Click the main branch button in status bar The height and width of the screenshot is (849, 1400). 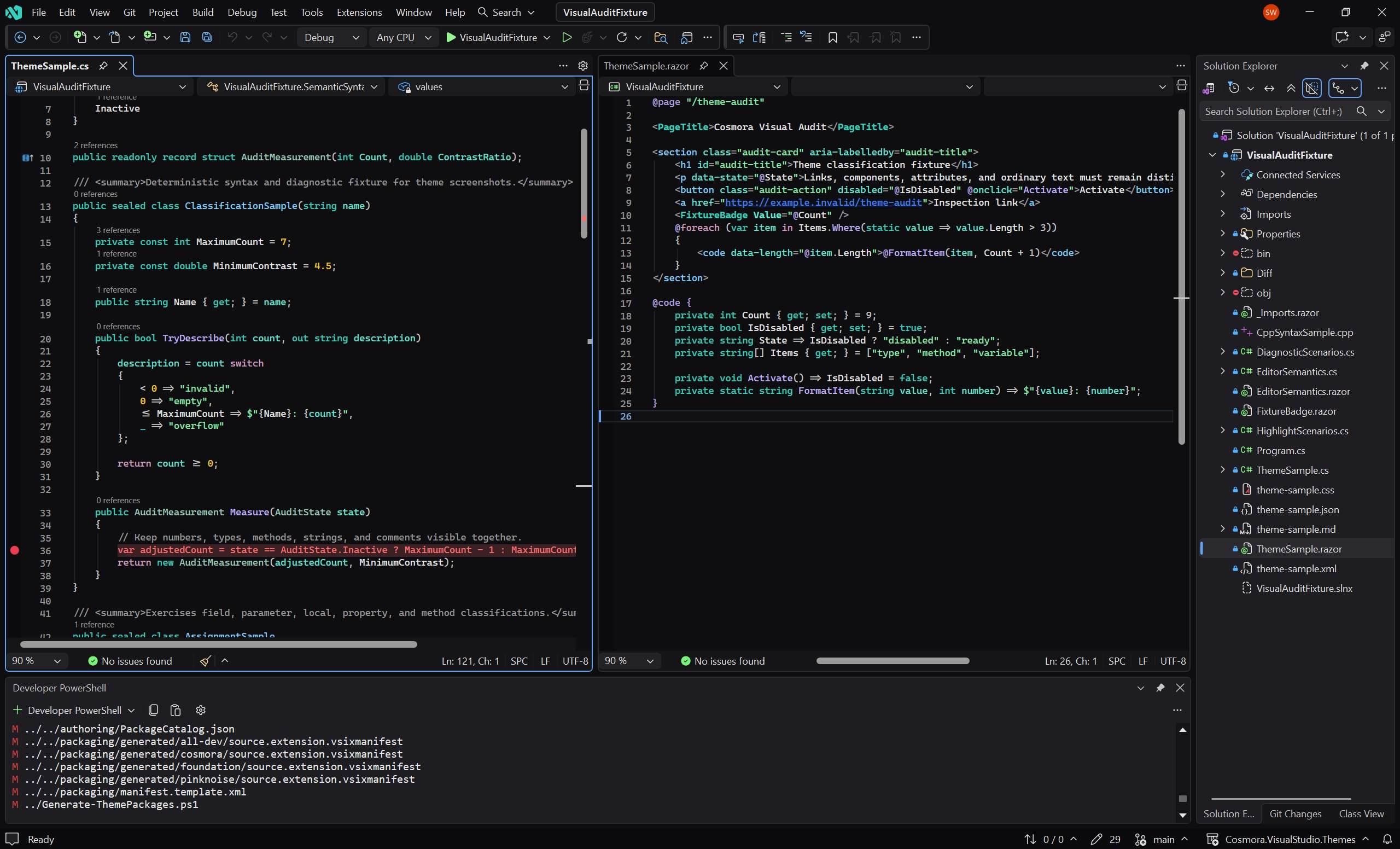pos(1162,839)
